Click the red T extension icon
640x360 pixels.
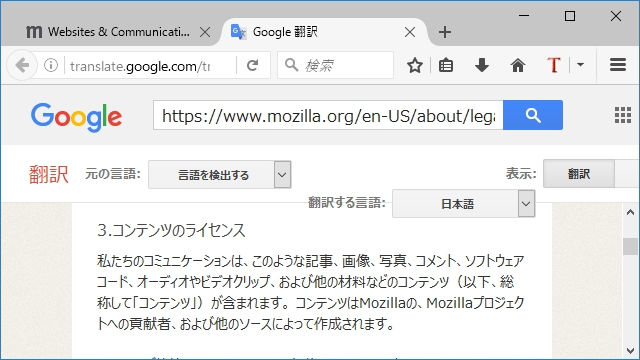[x=554, y=65]
